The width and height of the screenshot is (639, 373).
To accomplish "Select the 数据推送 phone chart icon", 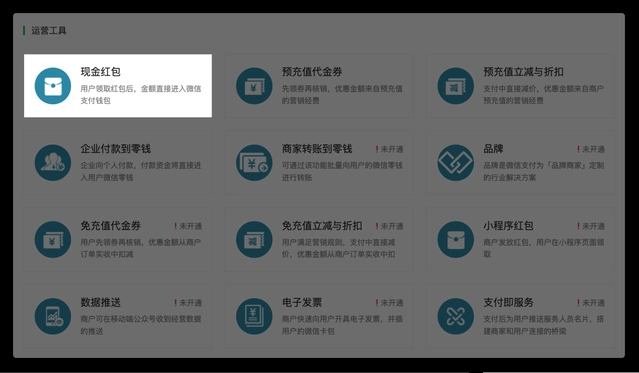I will tap(53, 316).
